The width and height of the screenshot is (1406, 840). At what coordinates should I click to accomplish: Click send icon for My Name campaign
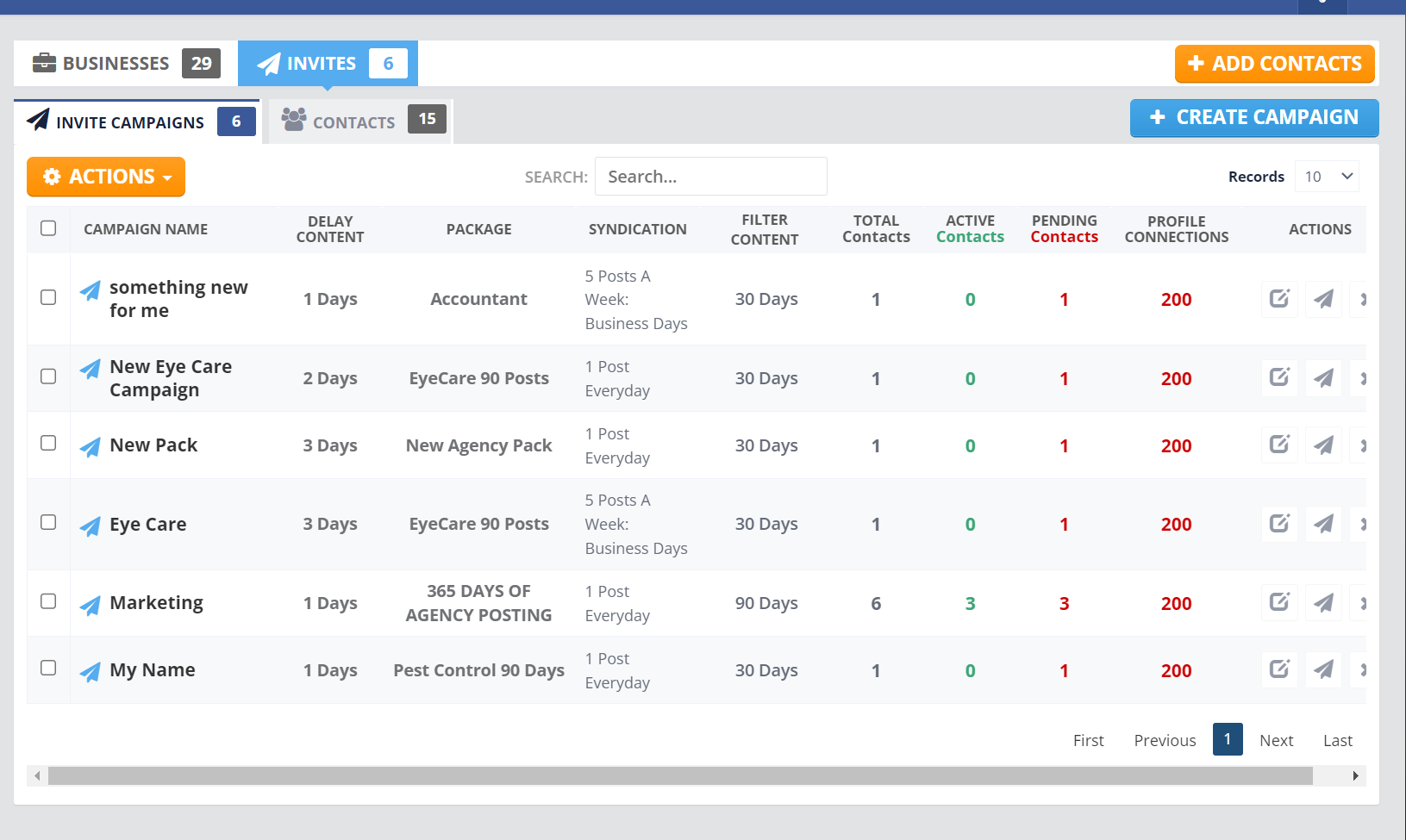1323,669
